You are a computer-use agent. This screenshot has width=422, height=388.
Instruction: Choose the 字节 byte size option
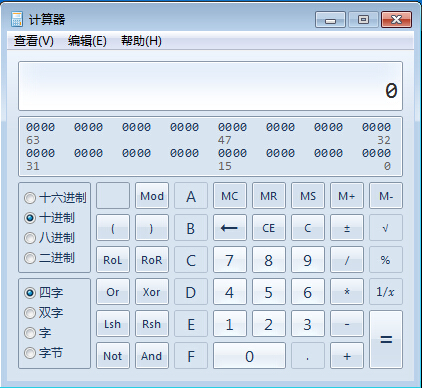click(x=44, y=353)
